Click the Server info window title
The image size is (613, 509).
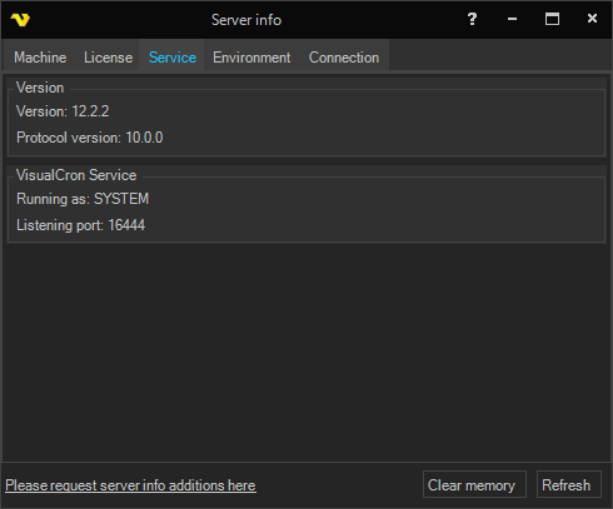click(246, 20)
